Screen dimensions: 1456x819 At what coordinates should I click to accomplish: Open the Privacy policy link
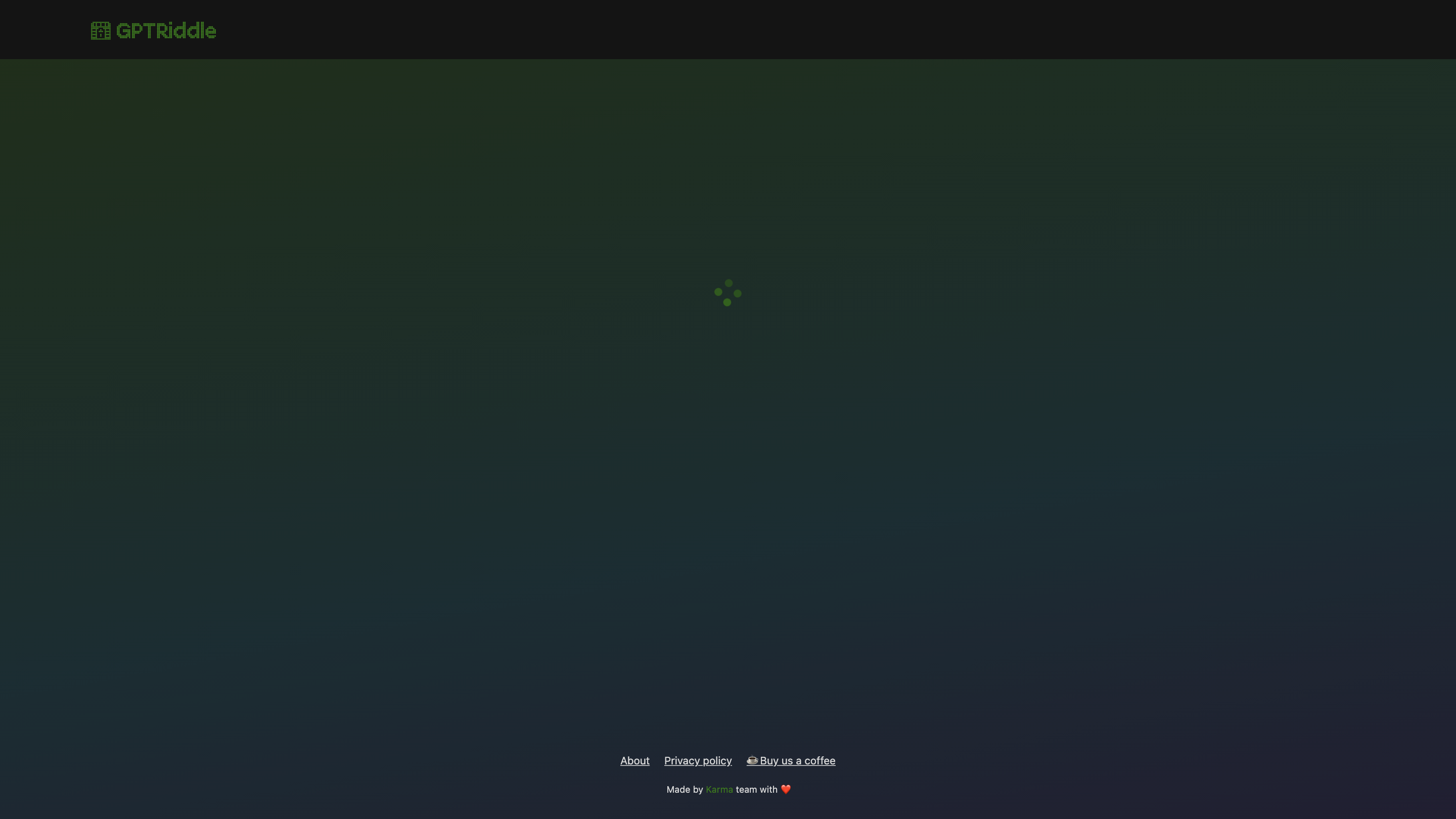tap(698, 760)
